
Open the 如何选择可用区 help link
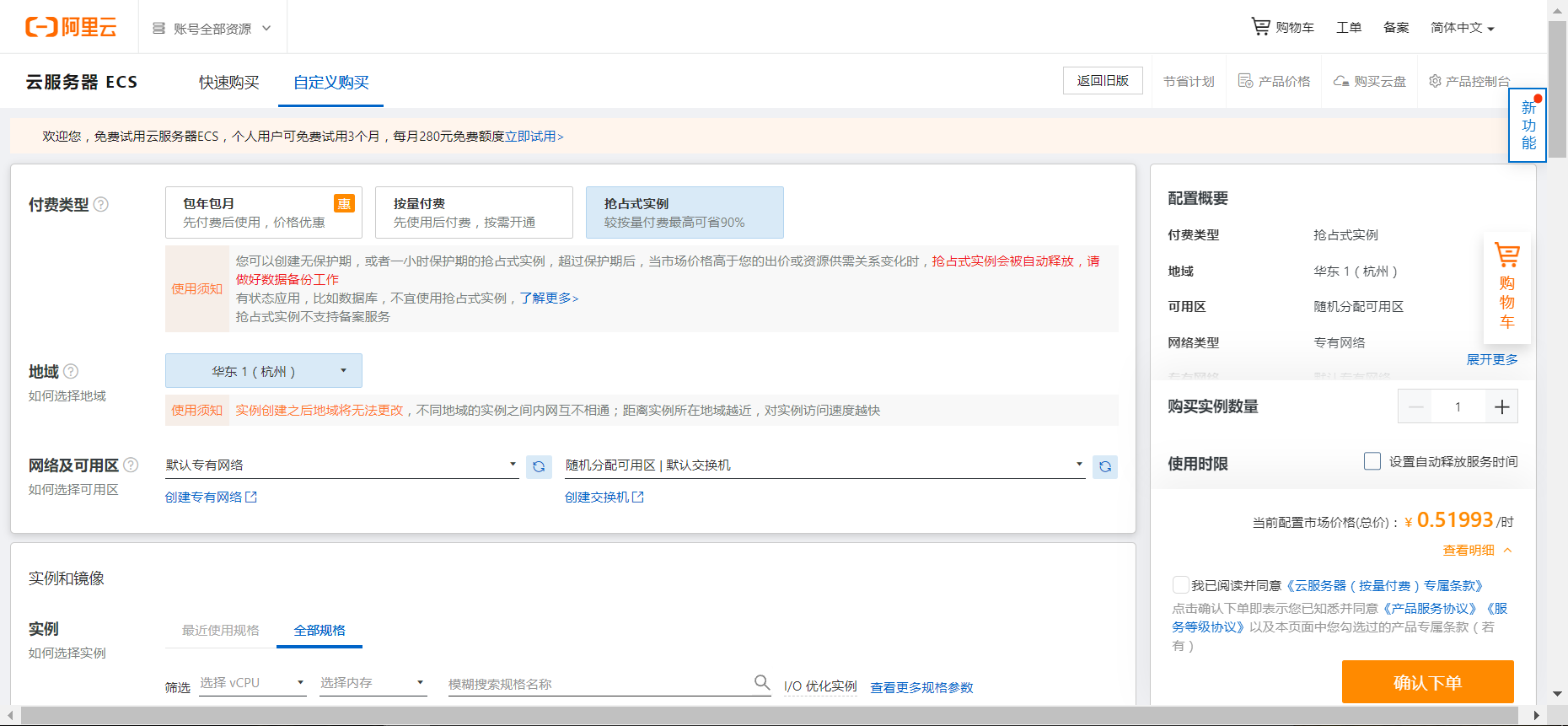coord(73,489)
